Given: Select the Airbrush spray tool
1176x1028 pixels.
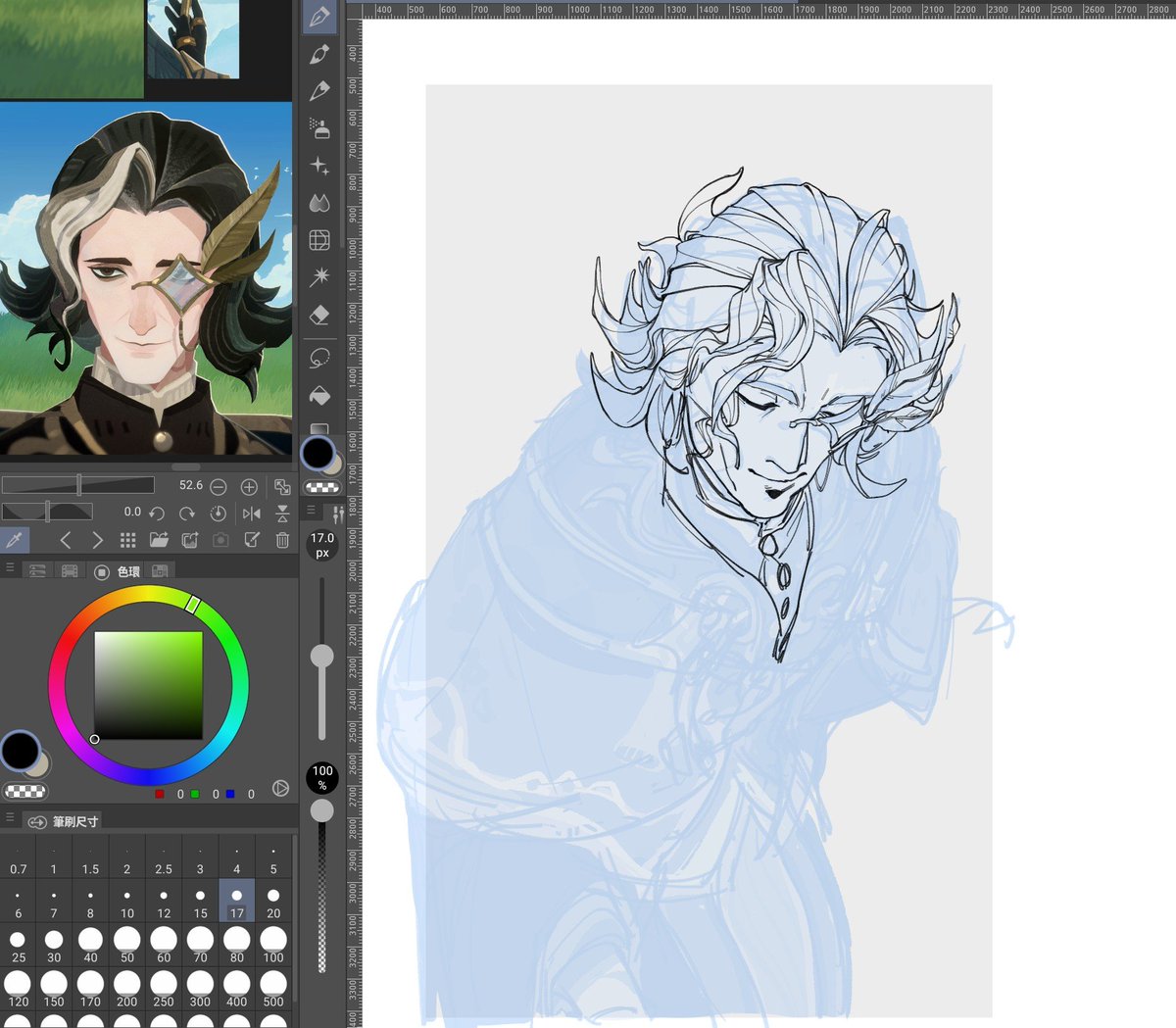Looking at the screenshot, I should pos(319,127).
